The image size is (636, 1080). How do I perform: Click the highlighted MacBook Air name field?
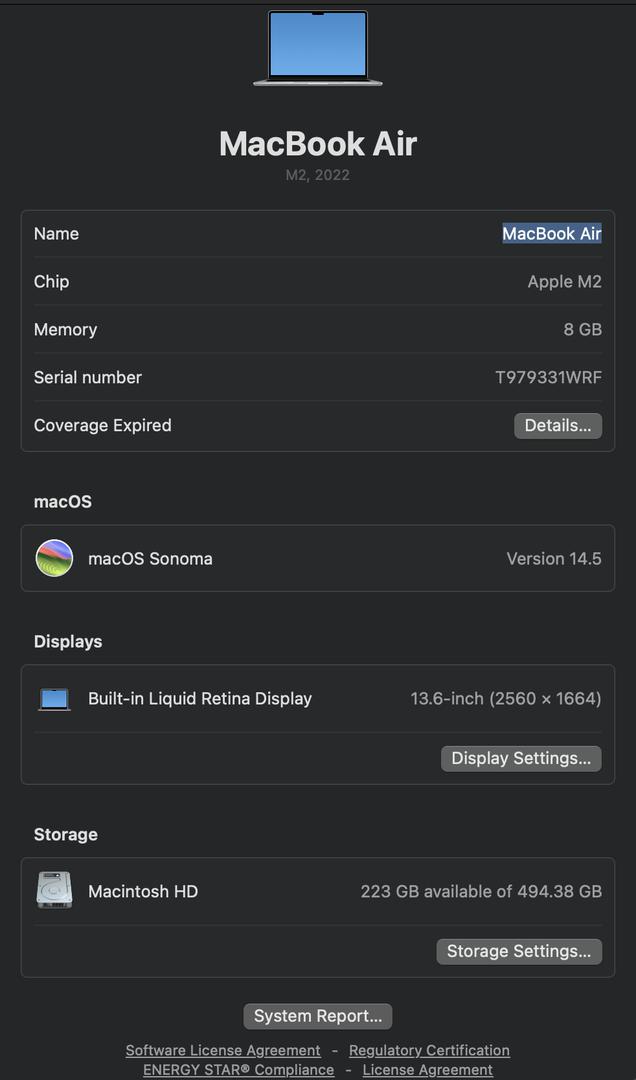click(551, 234)
